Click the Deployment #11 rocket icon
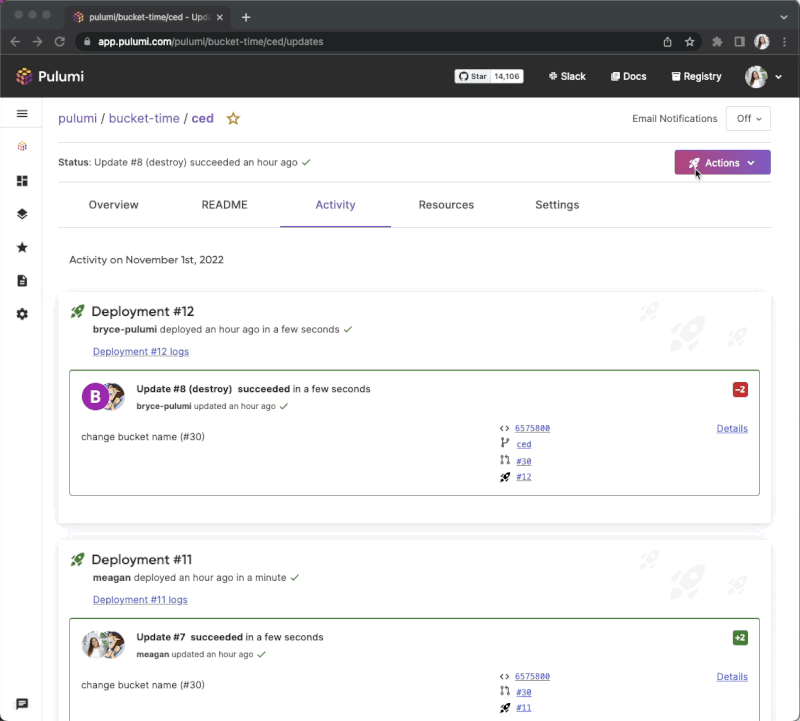The image size is (800, 721). pyautogui.click(x=77, y=560)
